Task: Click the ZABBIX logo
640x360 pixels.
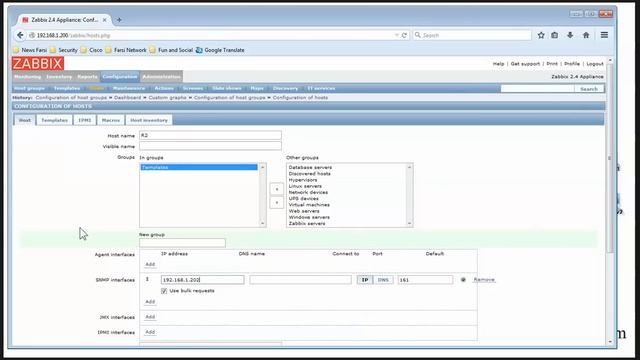Action: click(38, 64)
